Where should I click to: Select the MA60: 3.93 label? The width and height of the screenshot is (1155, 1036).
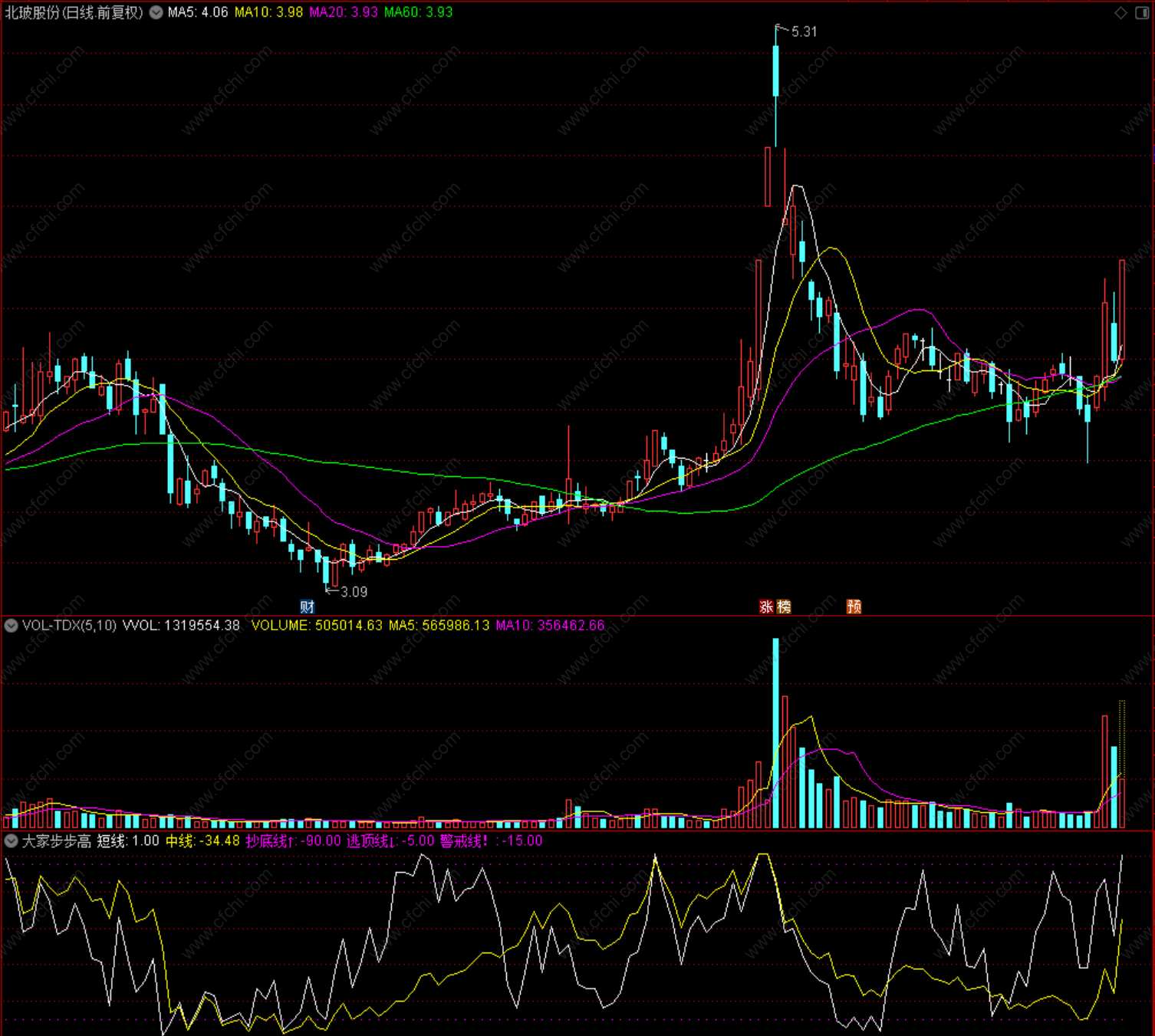pos(418,12)
